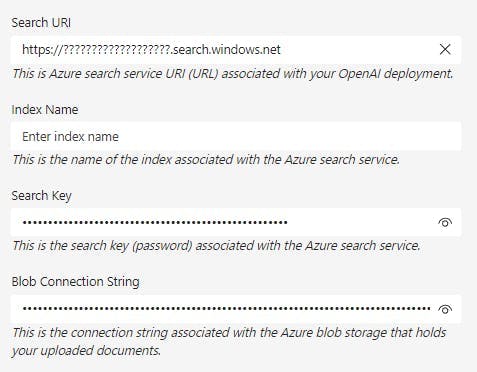Click the 'Index Name' field label

[45, 110]
